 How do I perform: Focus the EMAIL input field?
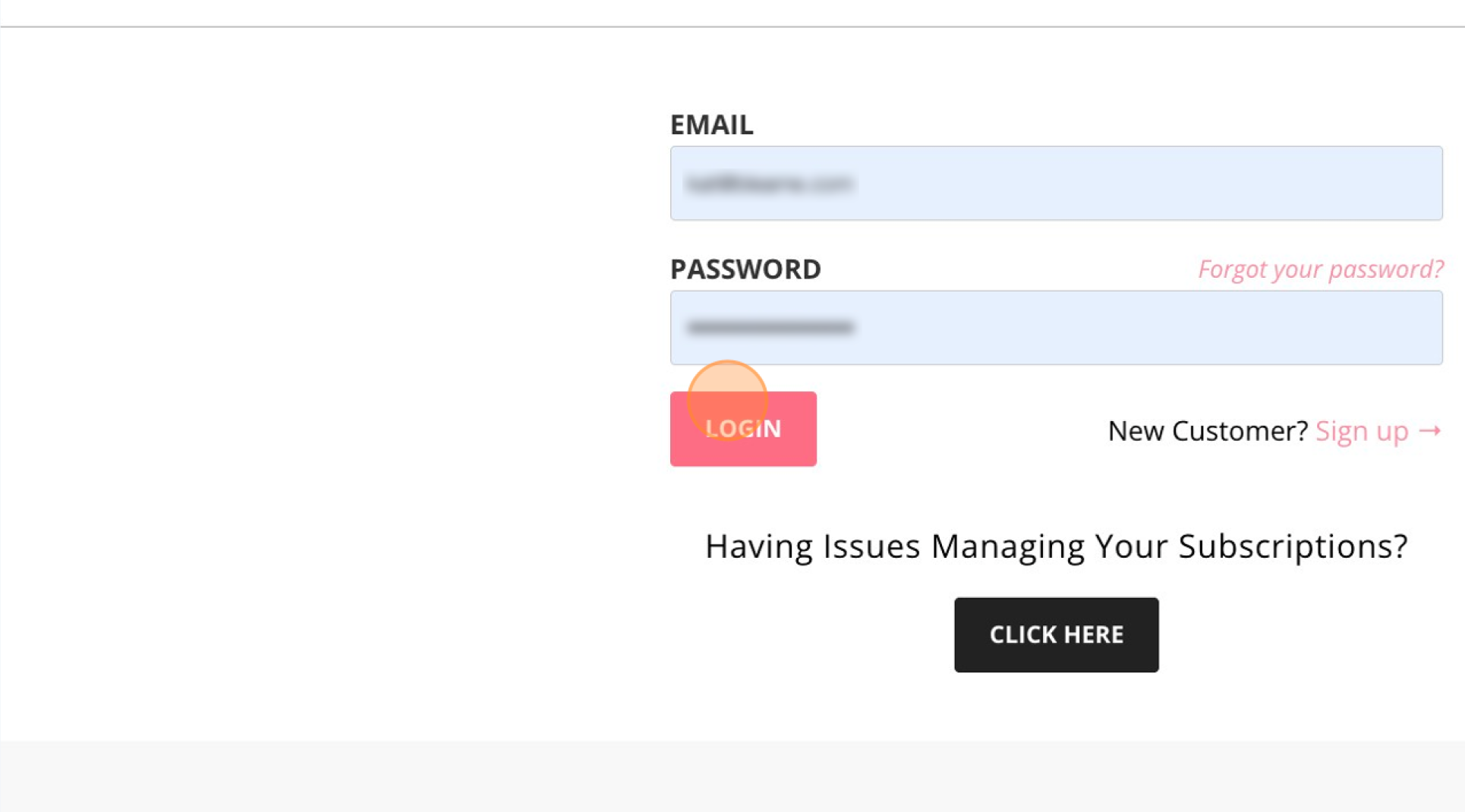tap(1056, 183)
